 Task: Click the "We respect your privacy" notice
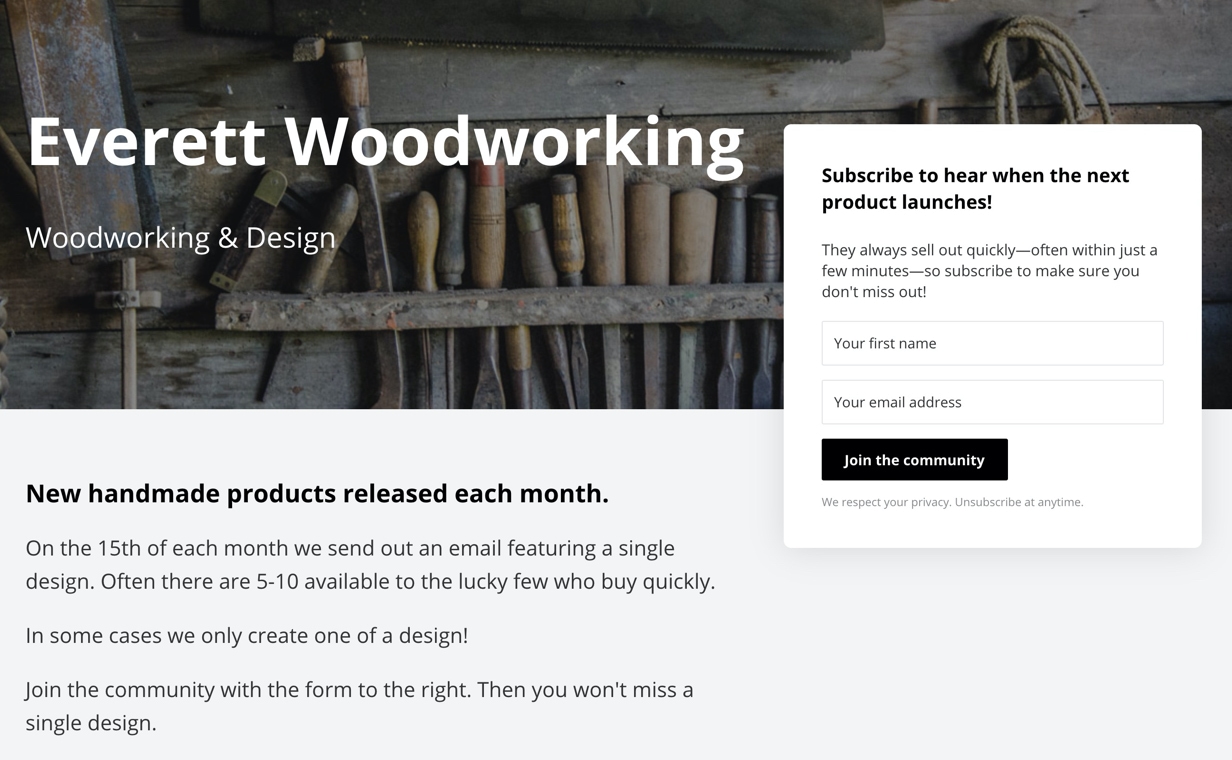tap(886, 502)
